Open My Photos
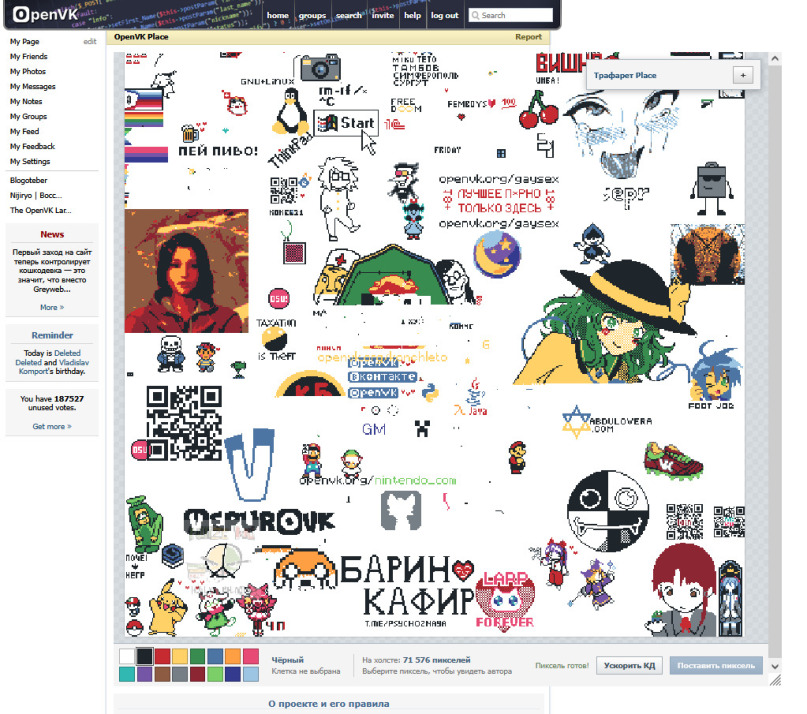Viewport: 807px width, 714px height. [28, 72]
